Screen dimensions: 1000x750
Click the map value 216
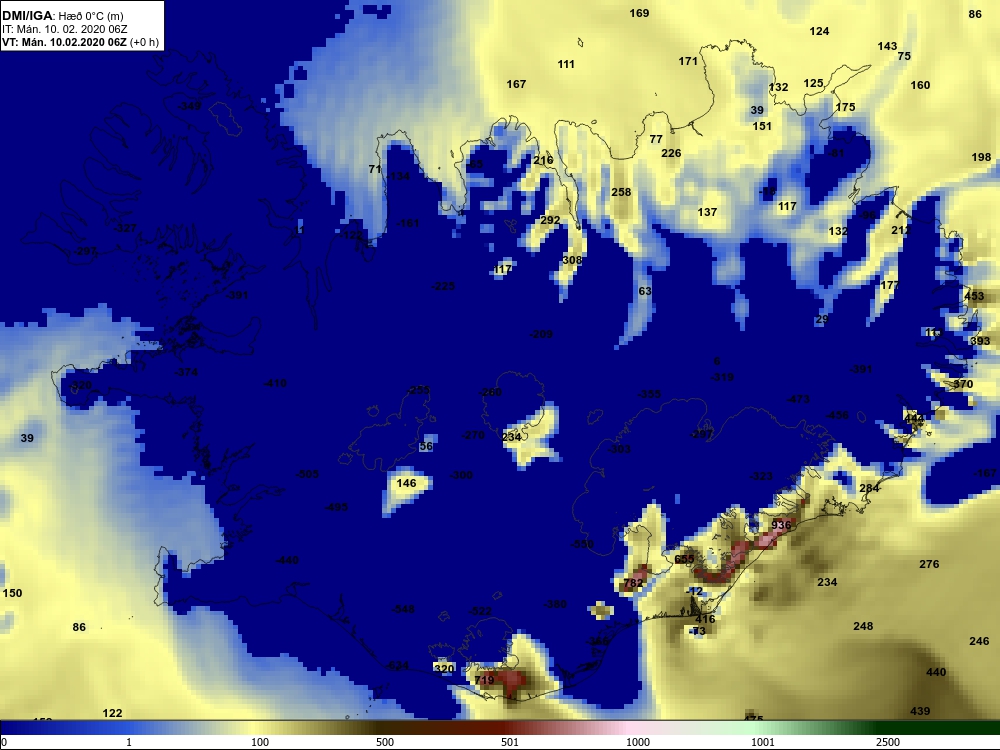point(543,160)
